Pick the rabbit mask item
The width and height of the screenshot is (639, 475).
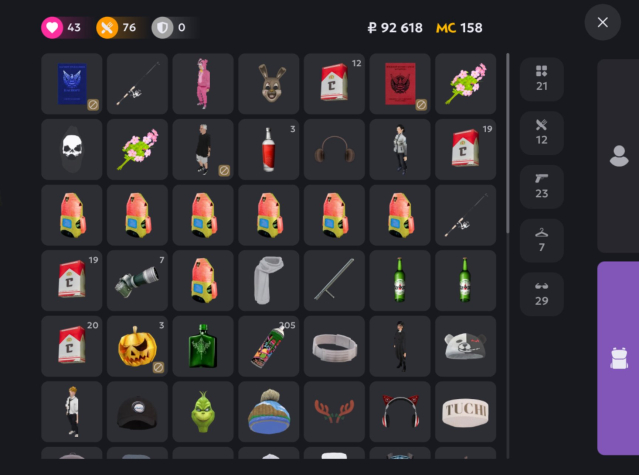[x=269, y=84]
